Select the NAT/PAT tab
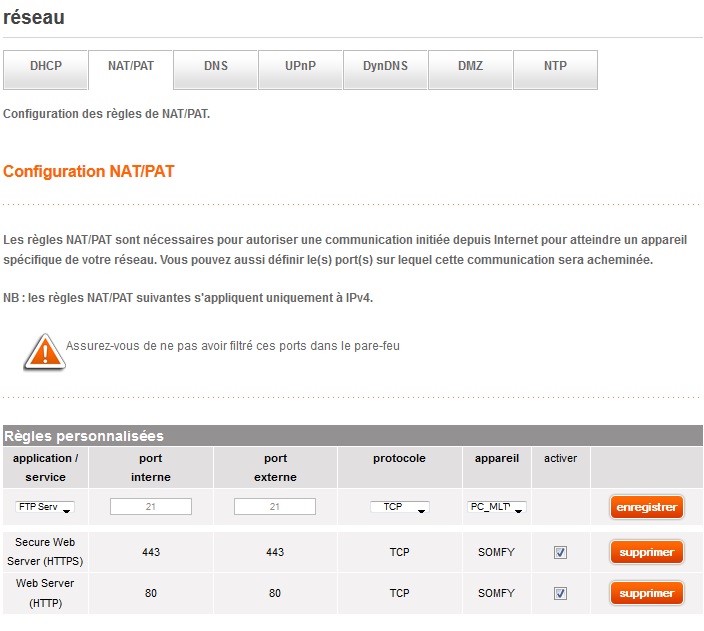The width and height of the screenshot is (704, 631). click(x=130, y=67)
